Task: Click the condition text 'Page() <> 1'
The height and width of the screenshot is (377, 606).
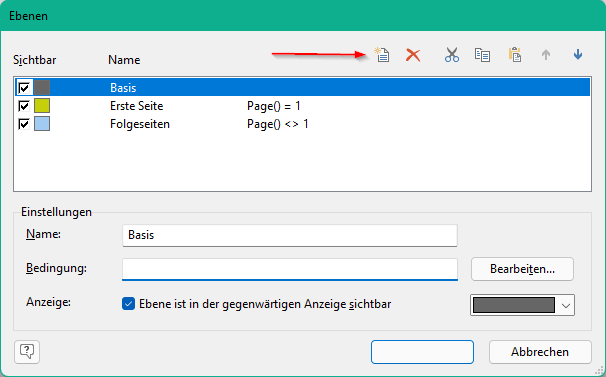Action: (277, 124)
